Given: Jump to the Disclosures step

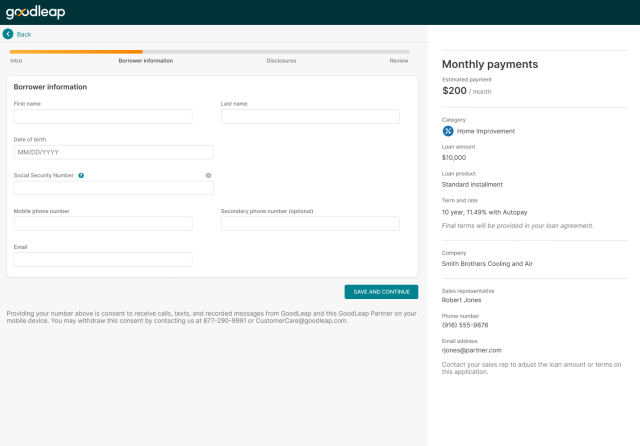Looking at the screenshot, I should click(281, 60).
